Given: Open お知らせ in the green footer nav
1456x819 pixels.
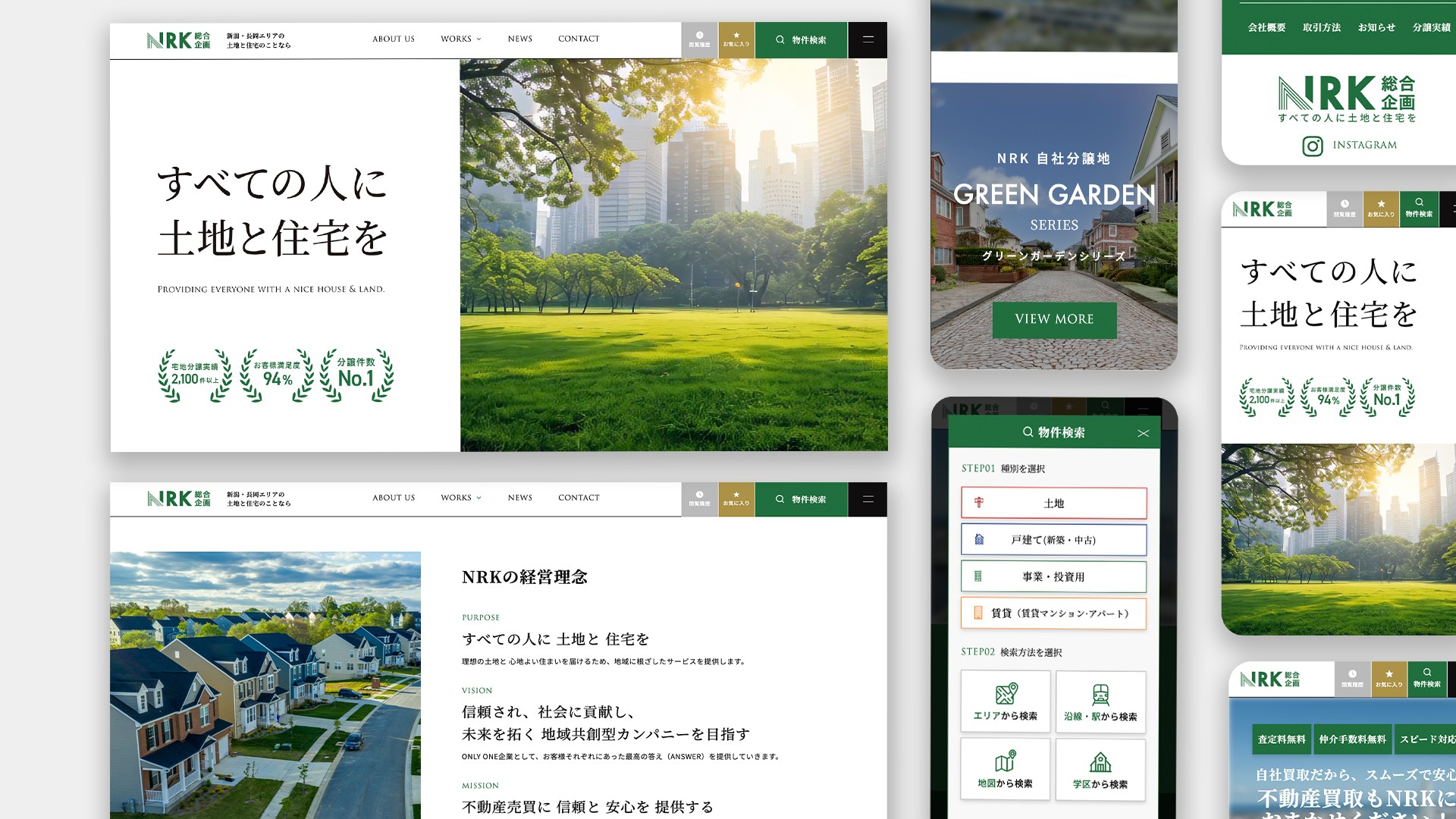Looking at the screenshot, I should [1376, 27].
